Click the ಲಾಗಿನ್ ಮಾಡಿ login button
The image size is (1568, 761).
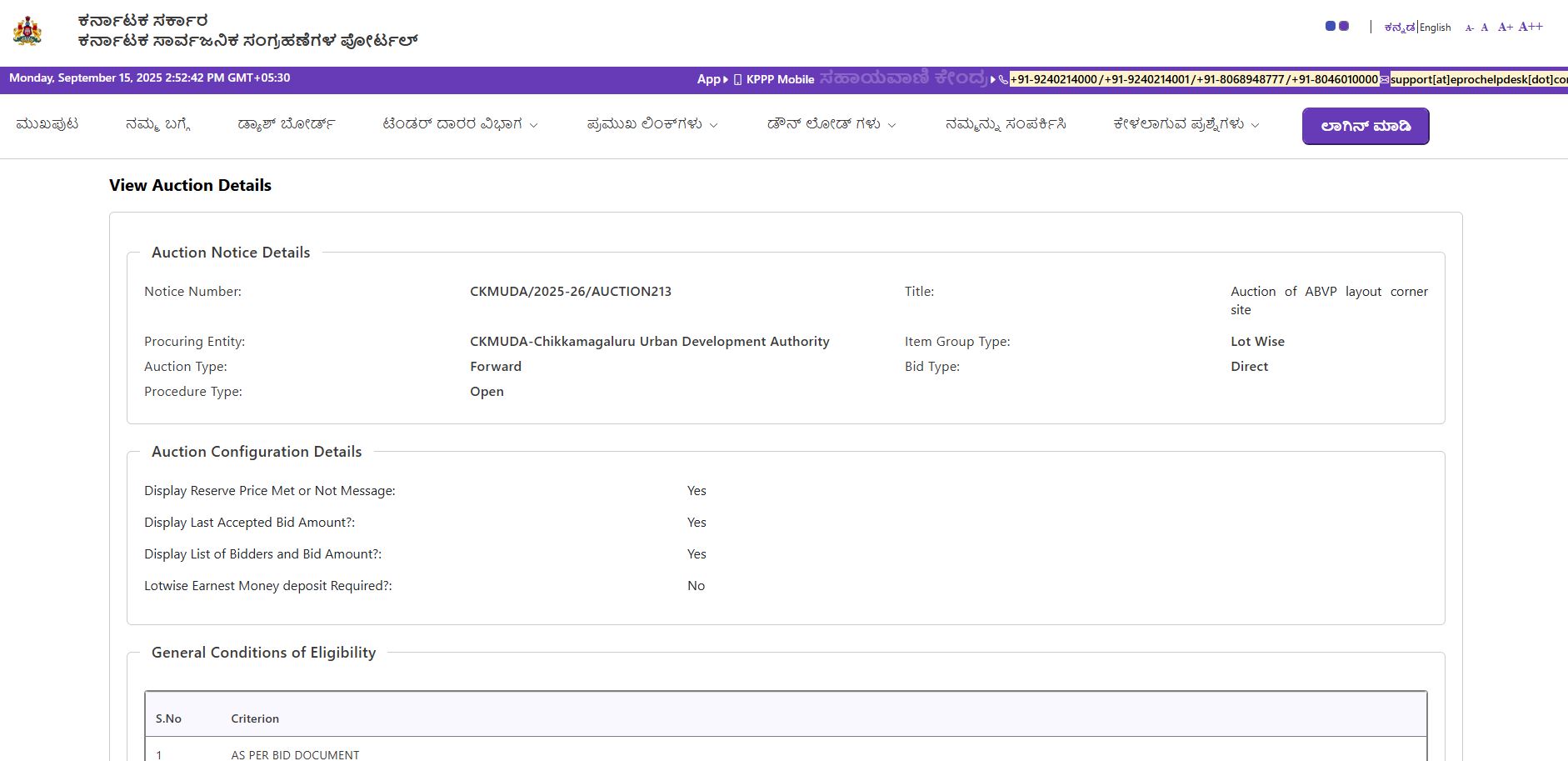(1366, 126)
